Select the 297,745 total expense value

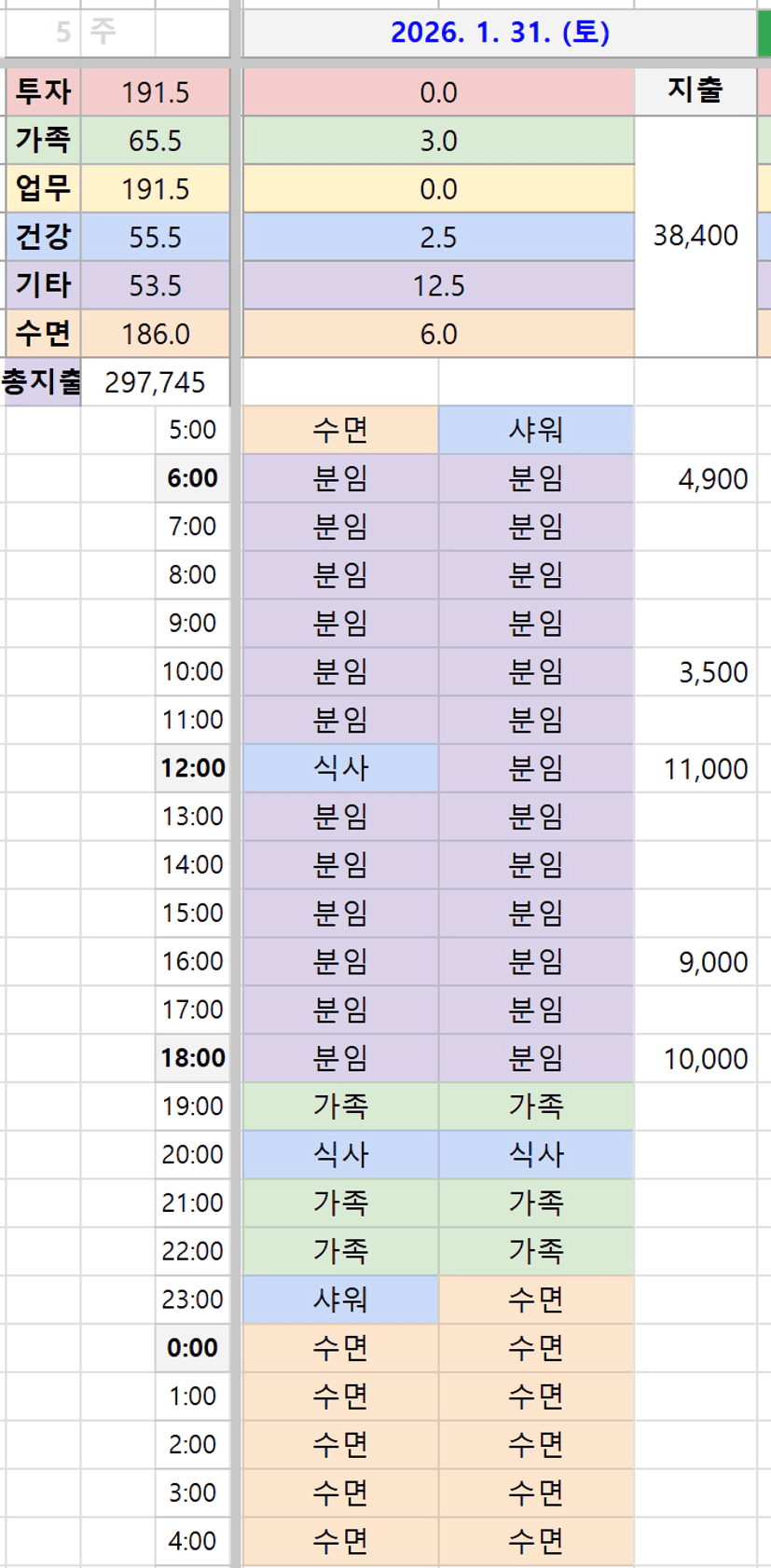155,382
